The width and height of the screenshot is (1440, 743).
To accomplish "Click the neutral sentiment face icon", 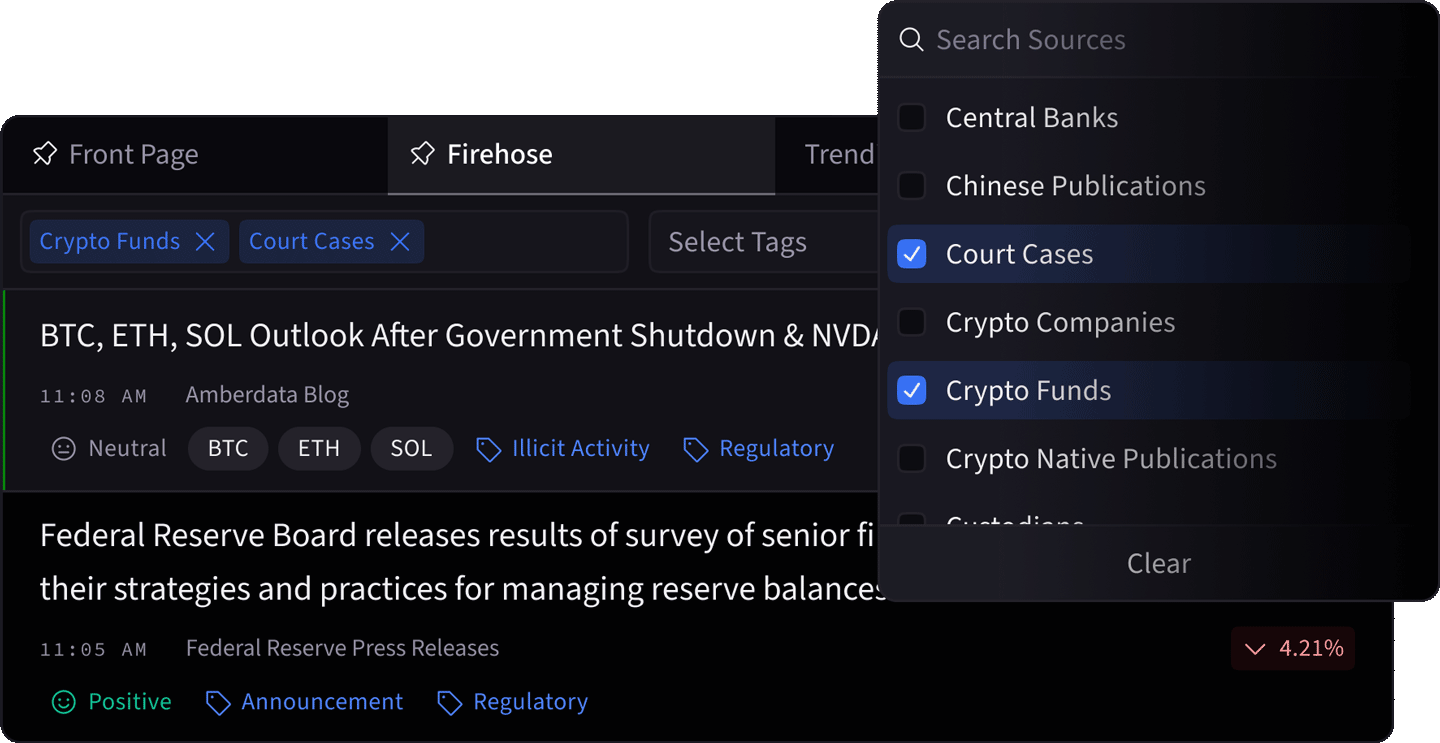I will pyautogui.click(x=62, y=448).
